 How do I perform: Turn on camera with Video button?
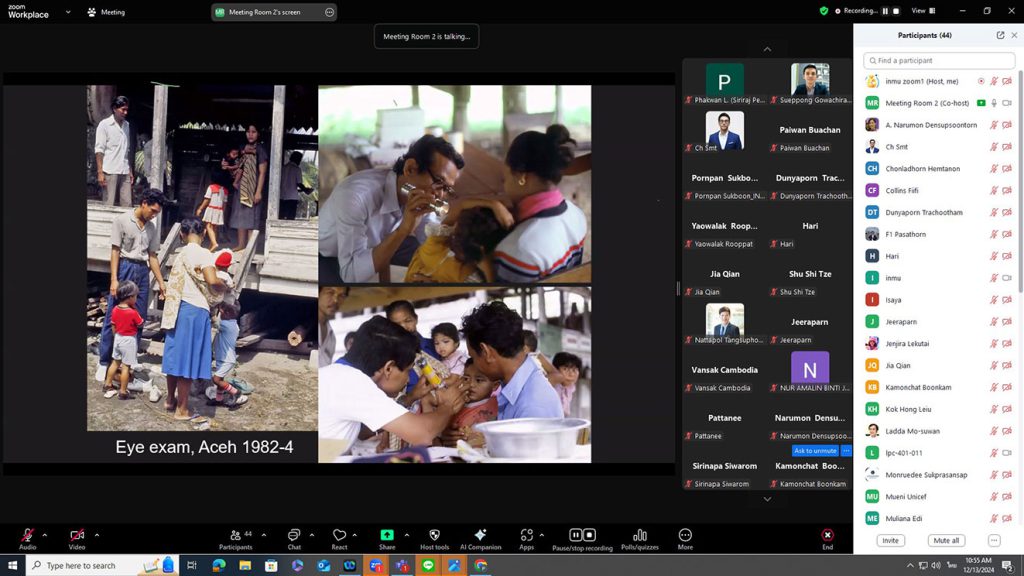click(77, 535)
